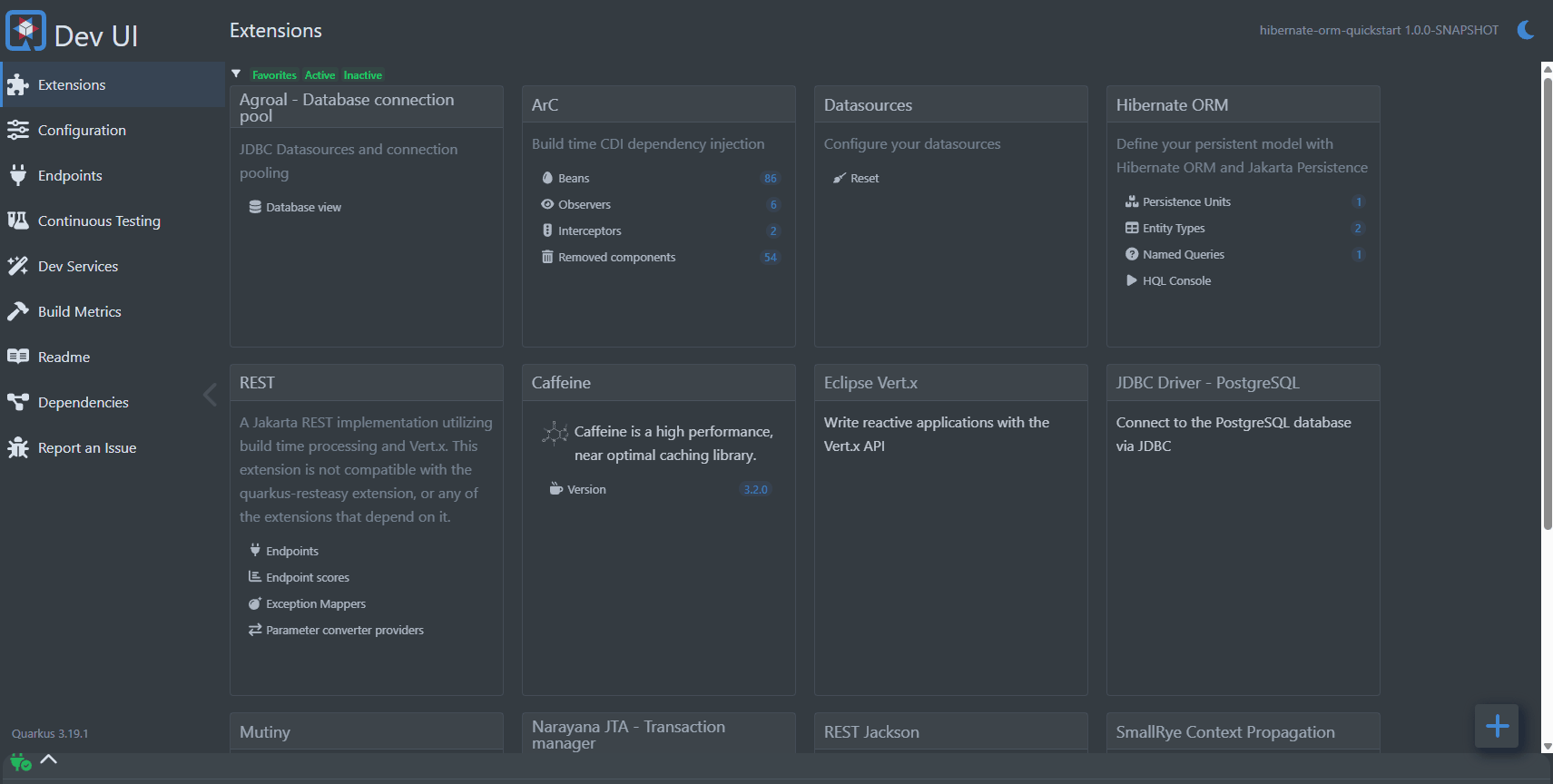Click the Quarkus 3.19.1 version text
Image resolution: width=1553 pixels, height=784 pixels.
50,733
